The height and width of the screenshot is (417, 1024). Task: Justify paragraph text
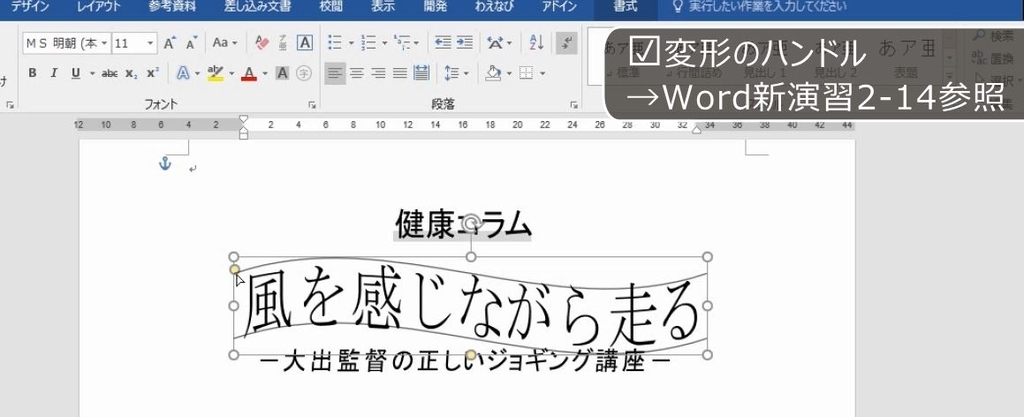point(400,73)
